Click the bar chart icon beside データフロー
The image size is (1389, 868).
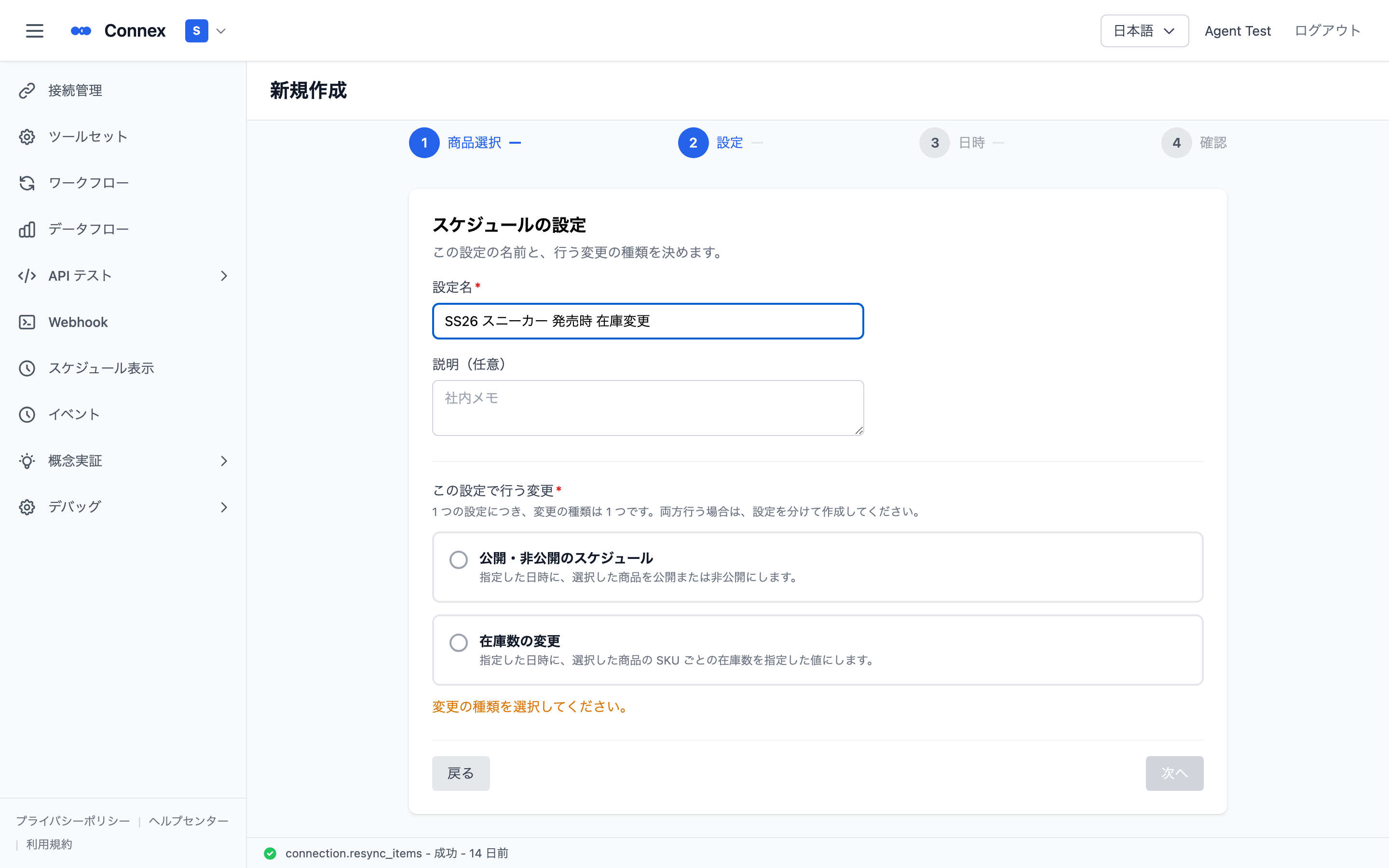click(x=27, y=230)
